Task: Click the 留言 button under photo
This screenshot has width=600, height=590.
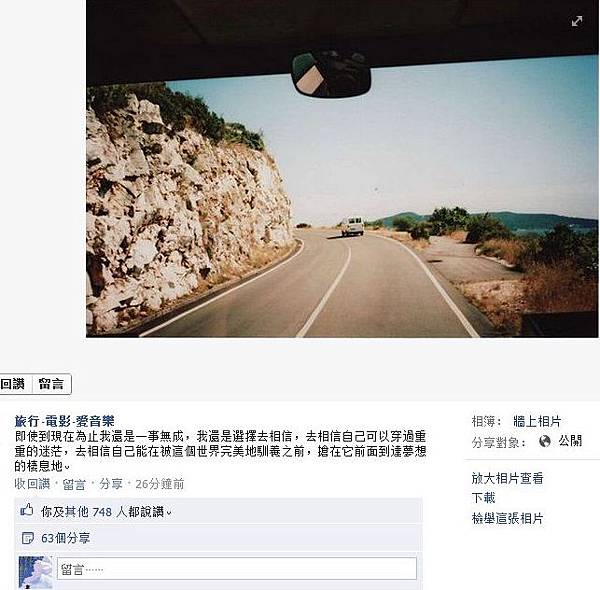Action: pyautogui.click(x=51, y=384)
